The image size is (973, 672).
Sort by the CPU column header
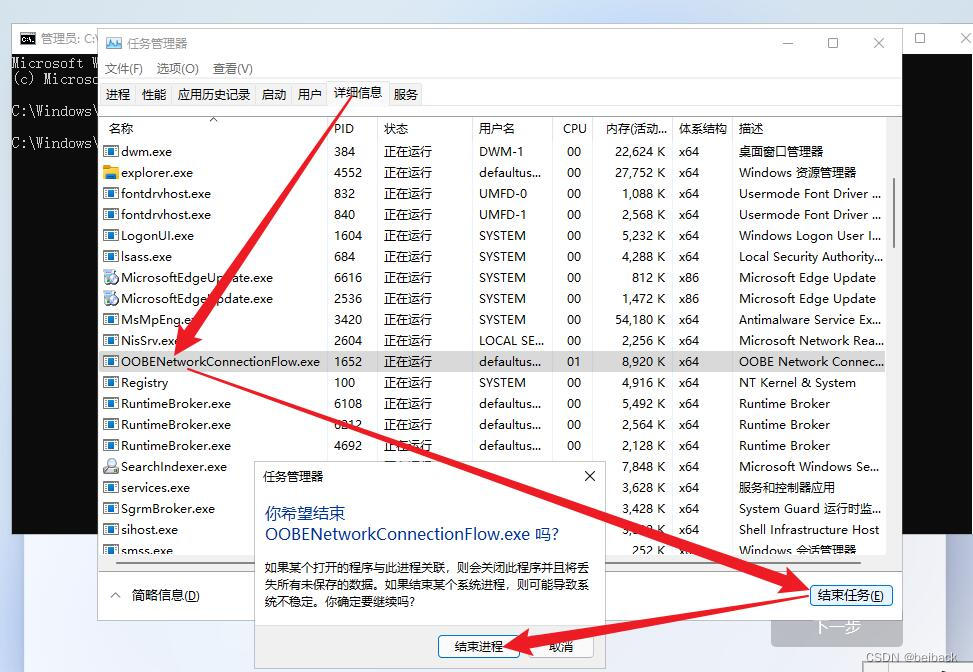(x=574, y=128)
